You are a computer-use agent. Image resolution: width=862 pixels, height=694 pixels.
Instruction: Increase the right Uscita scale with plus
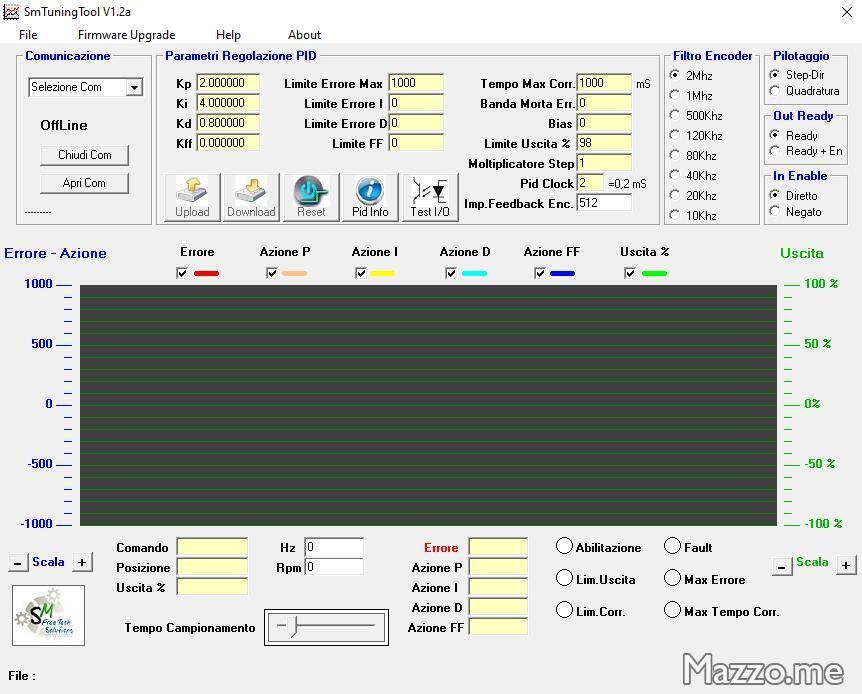tap(846, 565)
